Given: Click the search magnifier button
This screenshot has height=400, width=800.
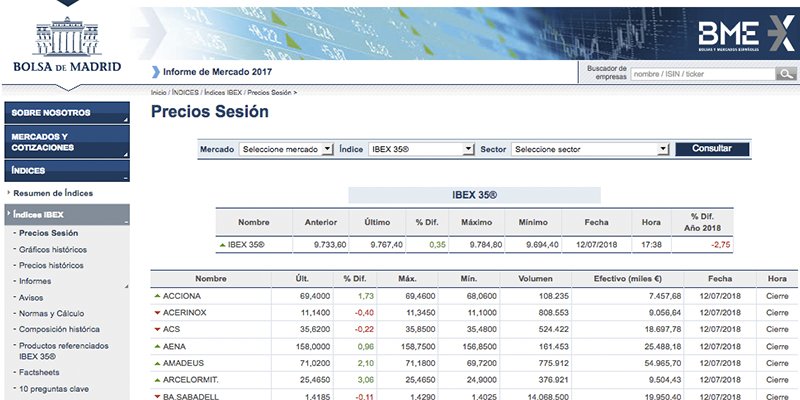Looking at the screenshot, I should [786, 73].
